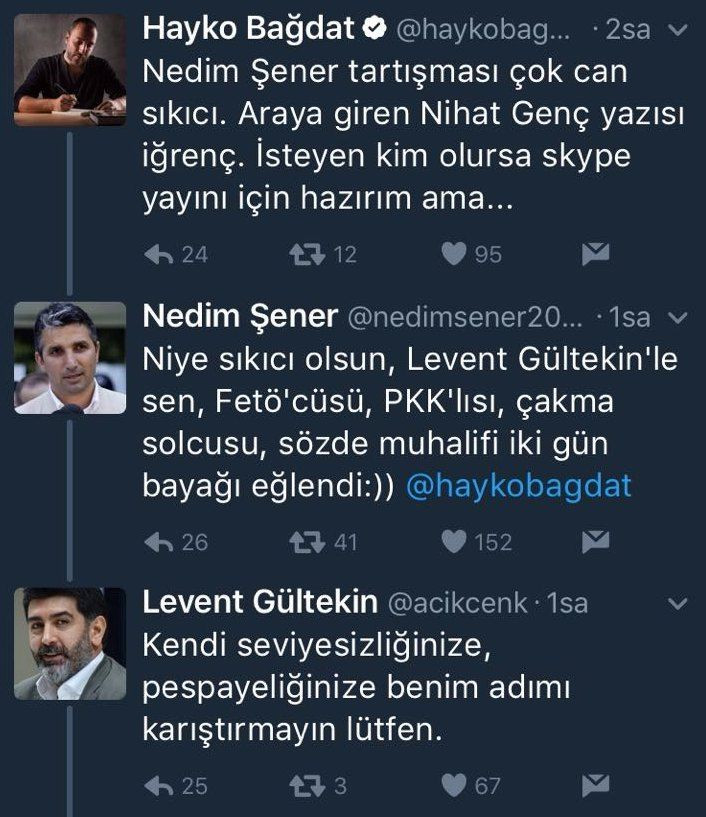
Task: Open options chevron on Levent Gültekin's tweet
Action: click(678, 604)
